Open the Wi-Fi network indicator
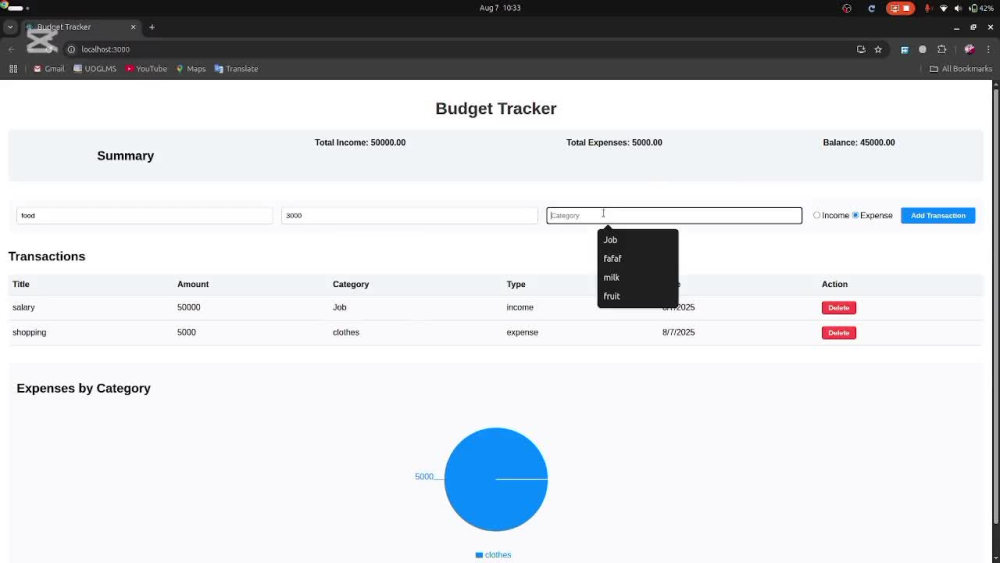Viewport: 1000px width, 563px height. [943, 8]
